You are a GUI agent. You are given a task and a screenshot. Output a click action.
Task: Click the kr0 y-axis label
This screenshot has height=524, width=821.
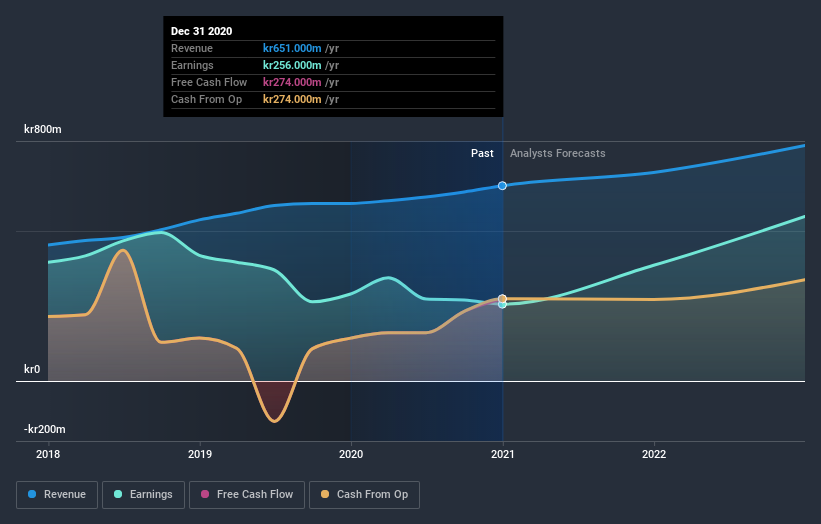tap(32, 369)
